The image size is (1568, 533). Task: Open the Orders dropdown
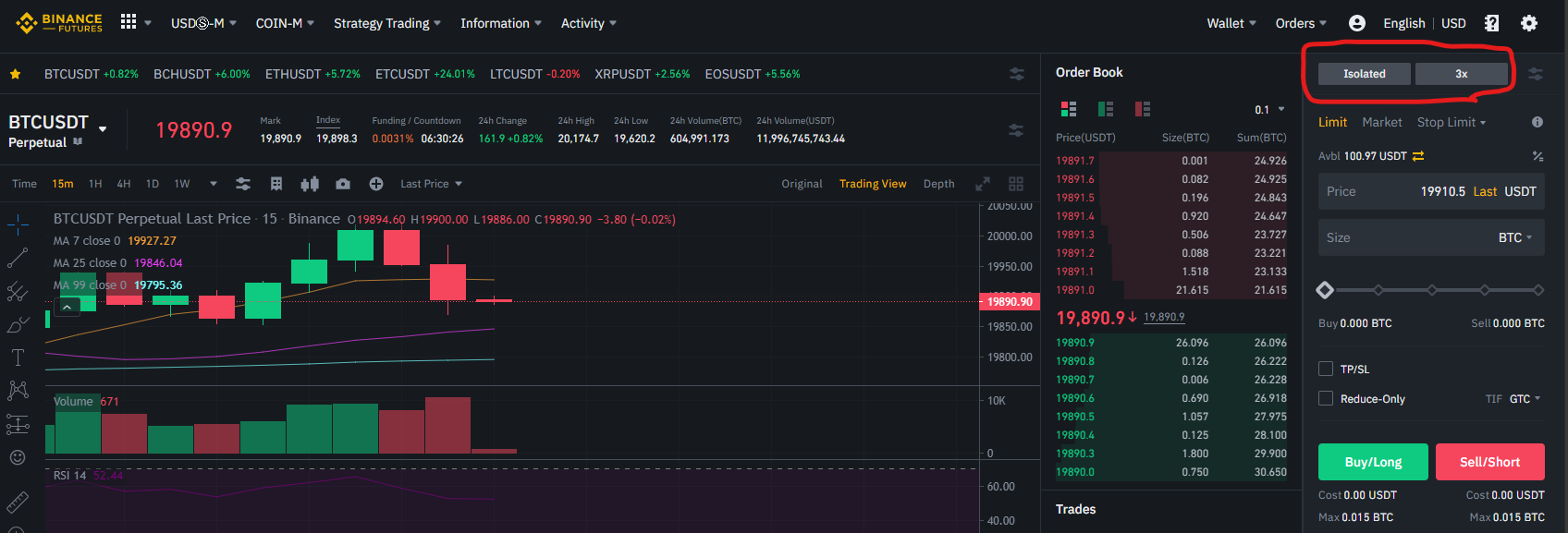pyautogui.click(x=1301, y=23)
